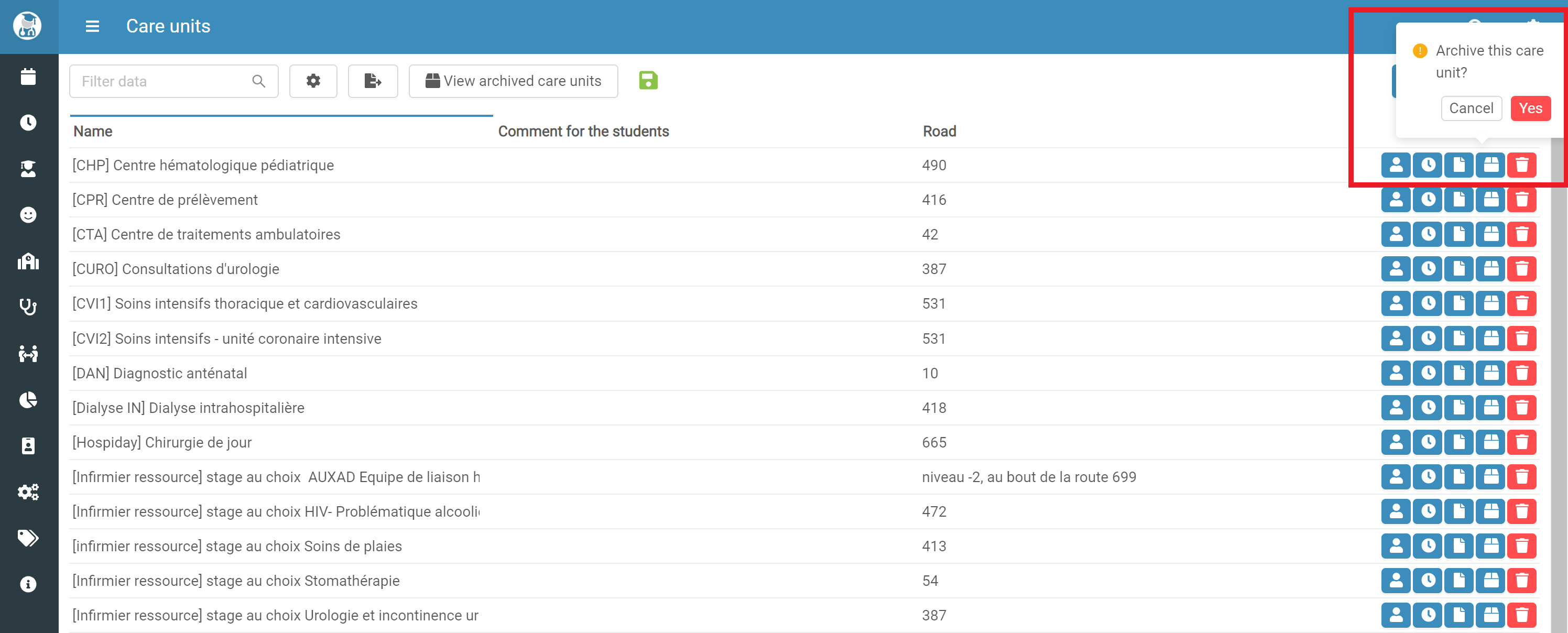Open the smiley face sidebar icon
The width and height of the screenshot is (1568, 633).
tap(28, 215)
